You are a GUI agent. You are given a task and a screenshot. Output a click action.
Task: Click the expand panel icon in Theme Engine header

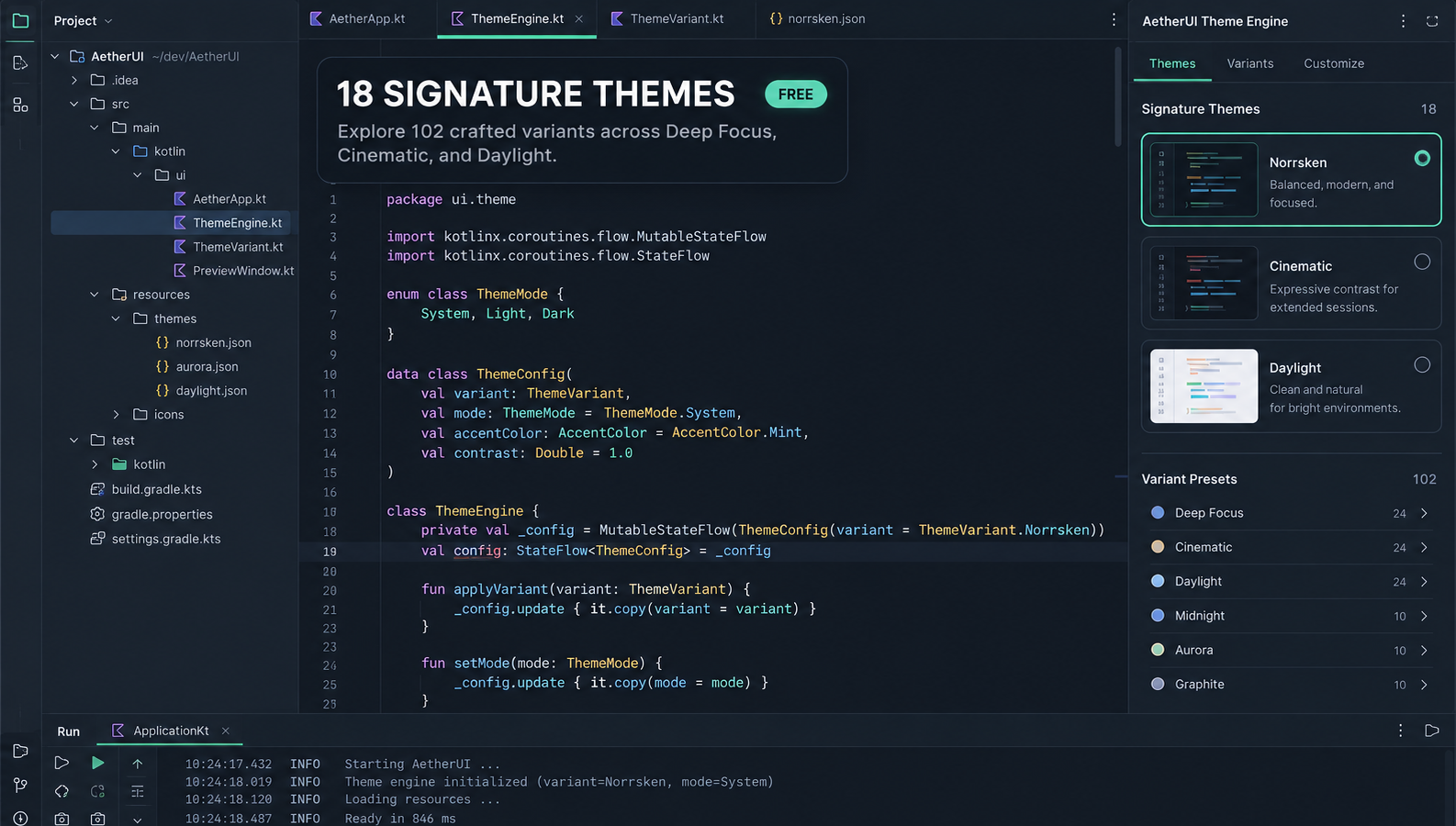[1432, 20]
